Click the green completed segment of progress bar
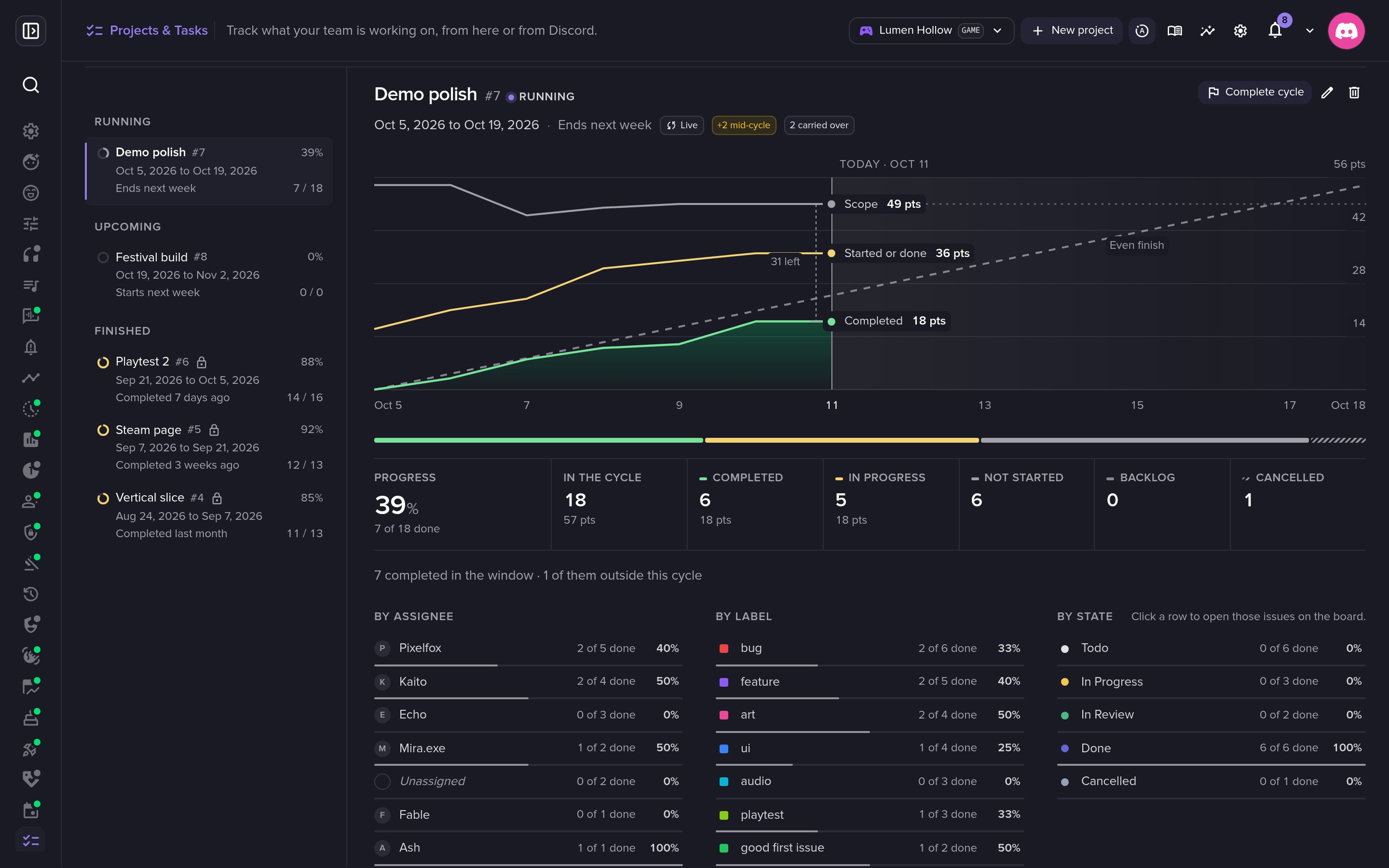This screenshot has height=868, width=1389. pyautogui.click(x=538, y=440)
